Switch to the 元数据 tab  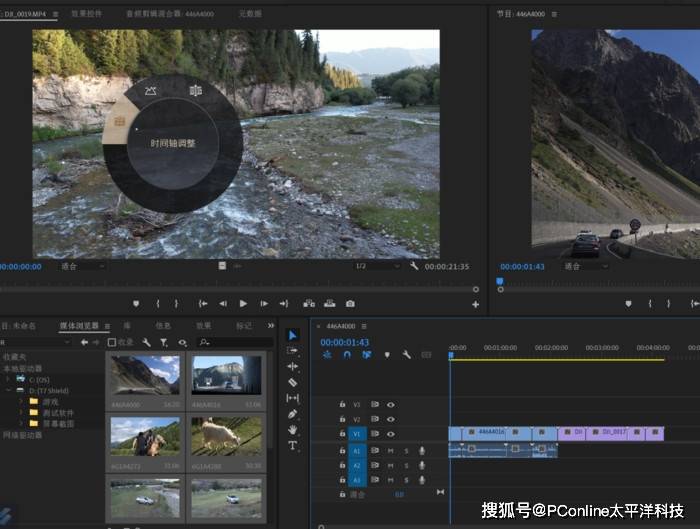(250, 14)
